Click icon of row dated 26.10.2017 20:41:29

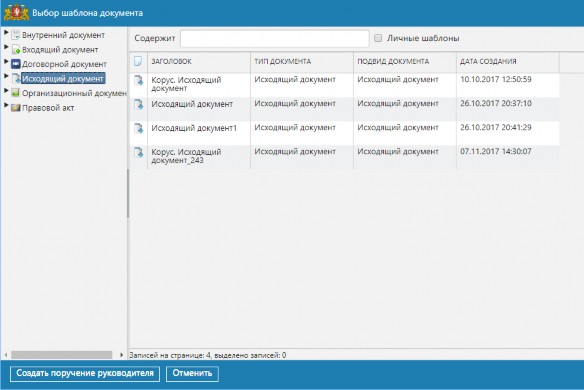point(139,129)
